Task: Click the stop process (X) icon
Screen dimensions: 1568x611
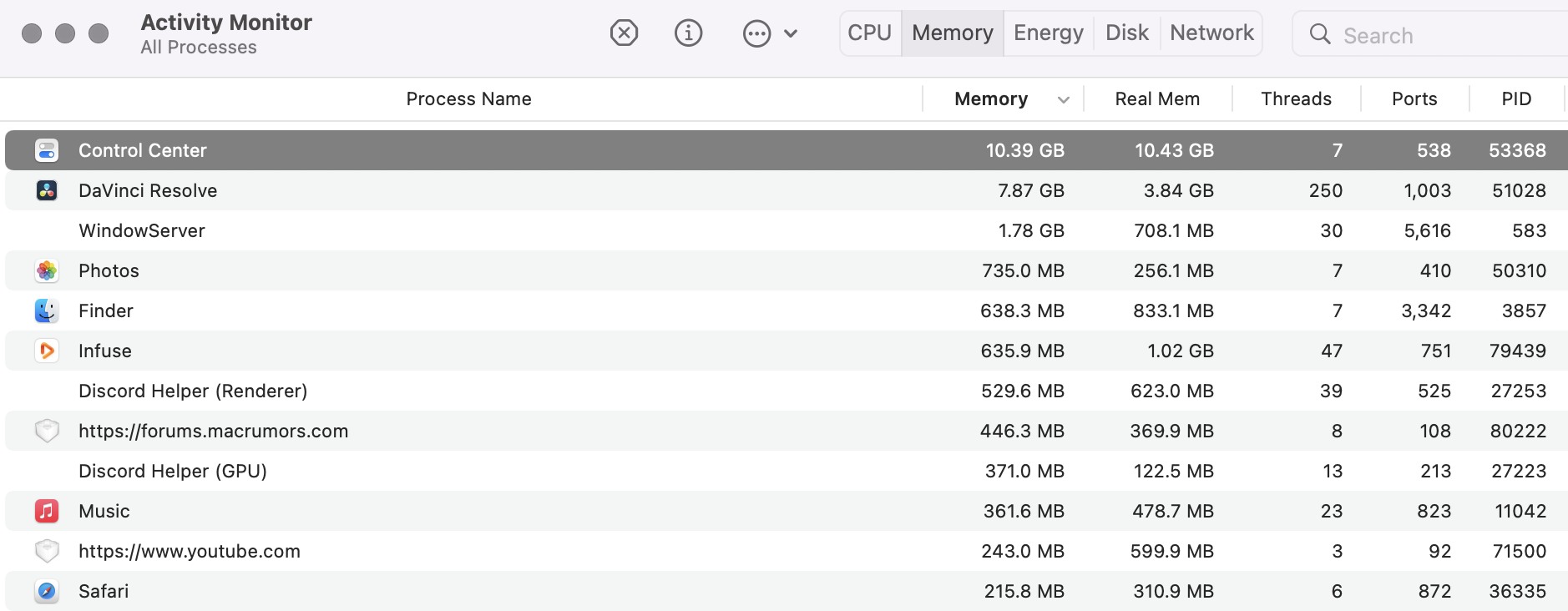Action: [x=624, y=33]
